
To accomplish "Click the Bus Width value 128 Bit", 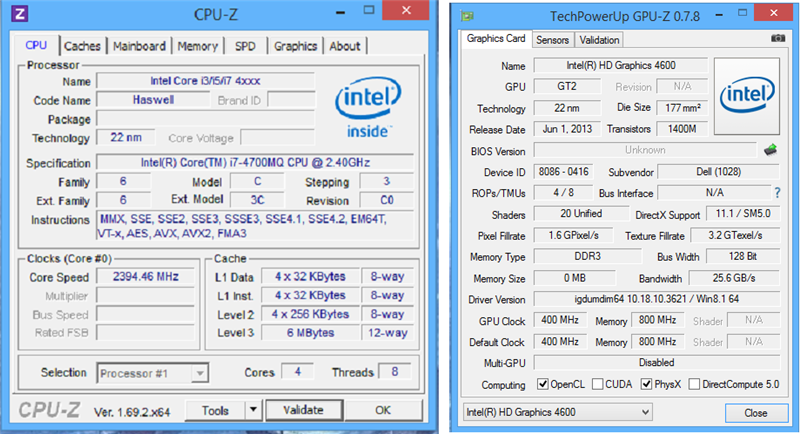I will (743, 257).
